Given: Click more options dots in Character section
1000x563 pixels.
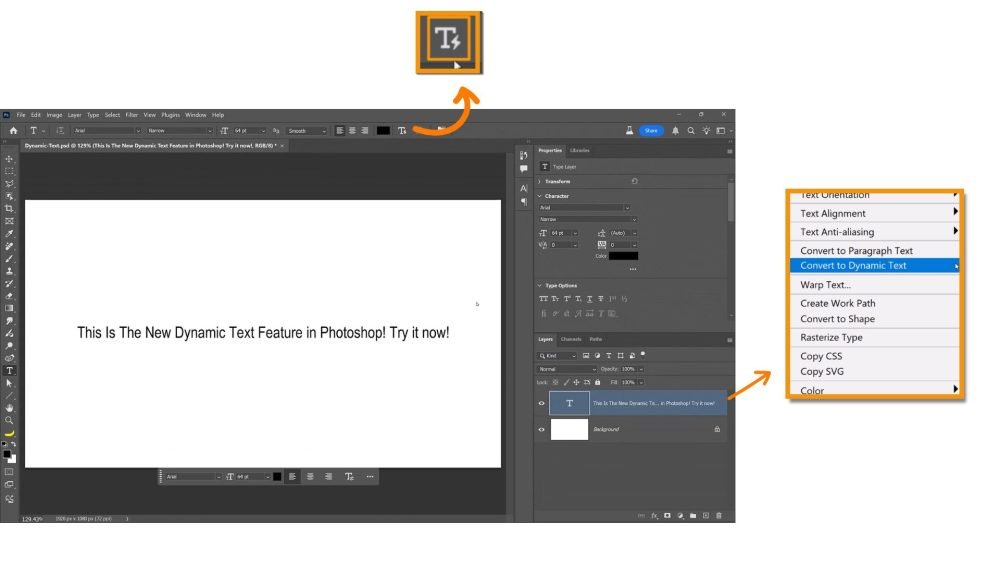Looking at the screenshot, I should (x=633, y=269).
